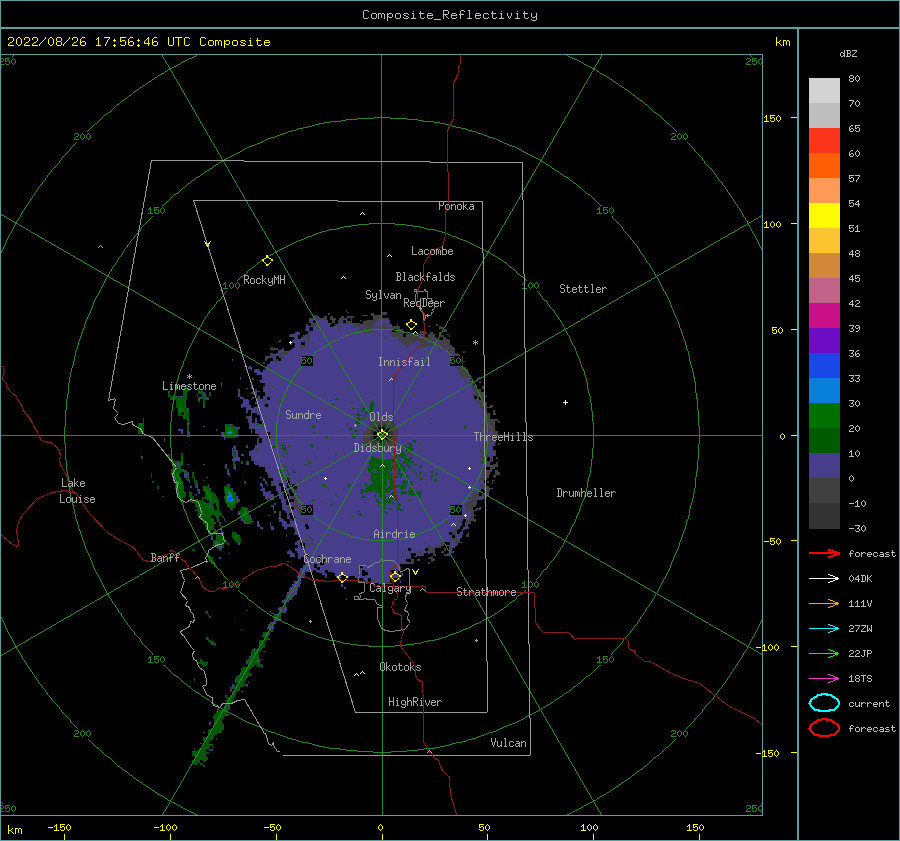The image size is (900, 841).
Task: Click the blue high-reflectivity cell north of Banff
Action: [230, 498]
